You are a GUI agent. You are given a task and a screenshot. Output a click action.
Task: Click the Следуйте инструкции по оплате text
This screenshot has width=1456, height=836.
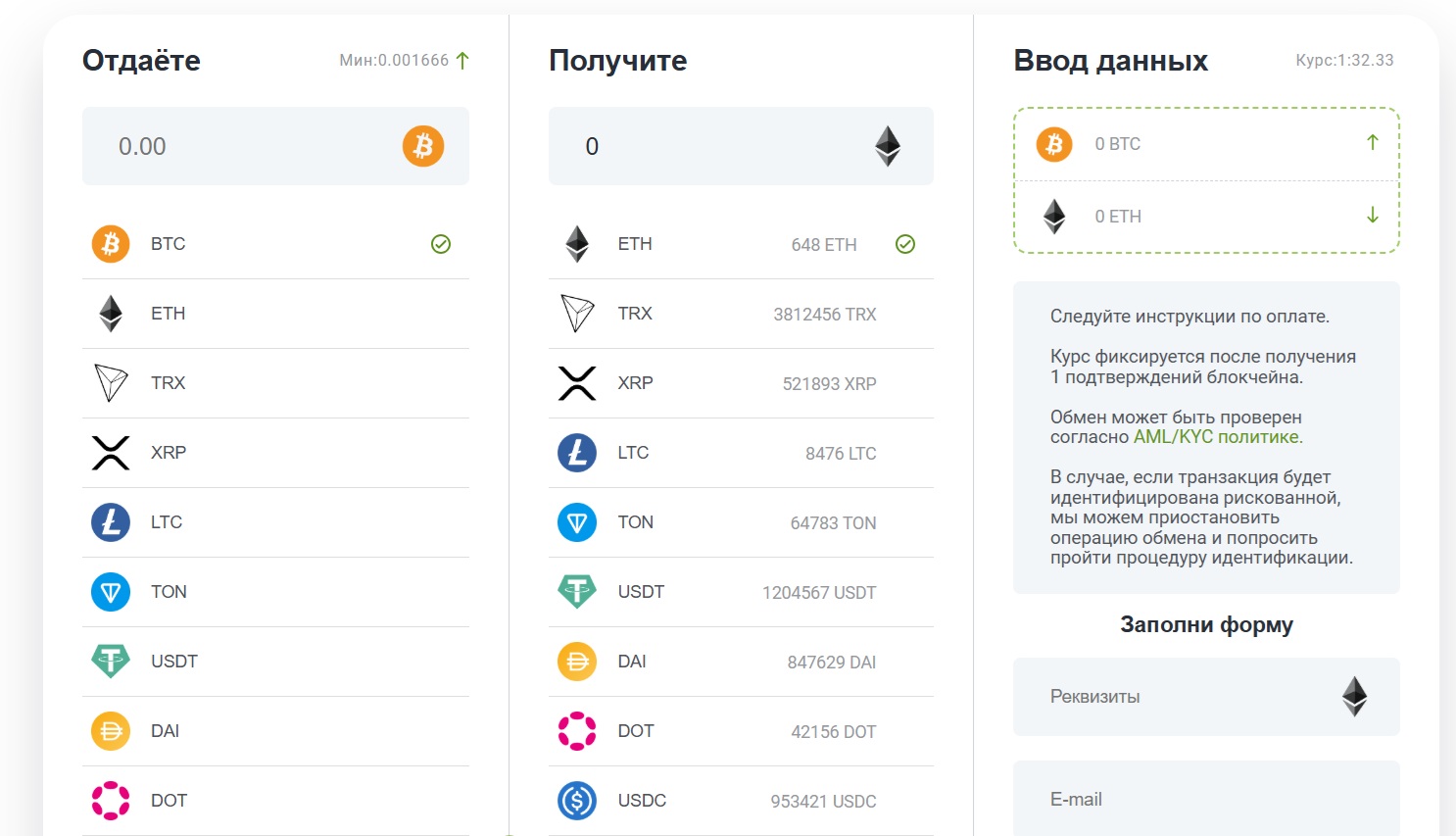1189,317
